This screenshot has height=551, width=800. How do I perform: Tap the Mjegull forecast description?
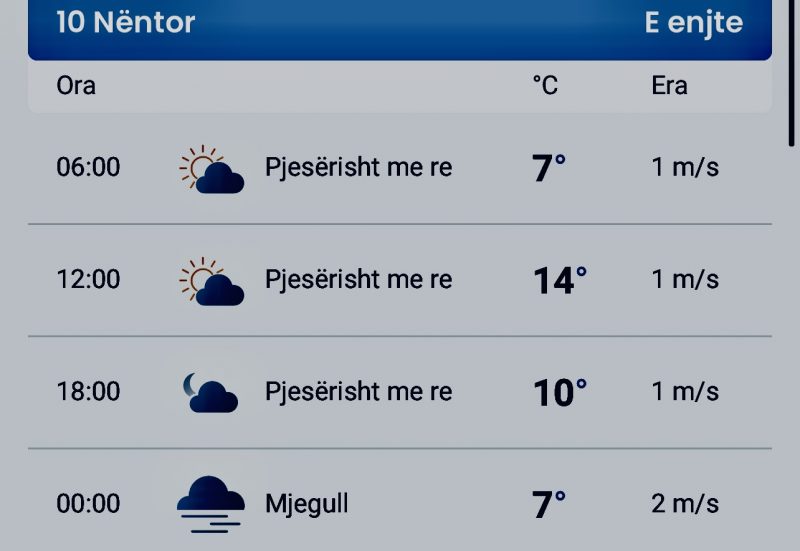(307, 504)
